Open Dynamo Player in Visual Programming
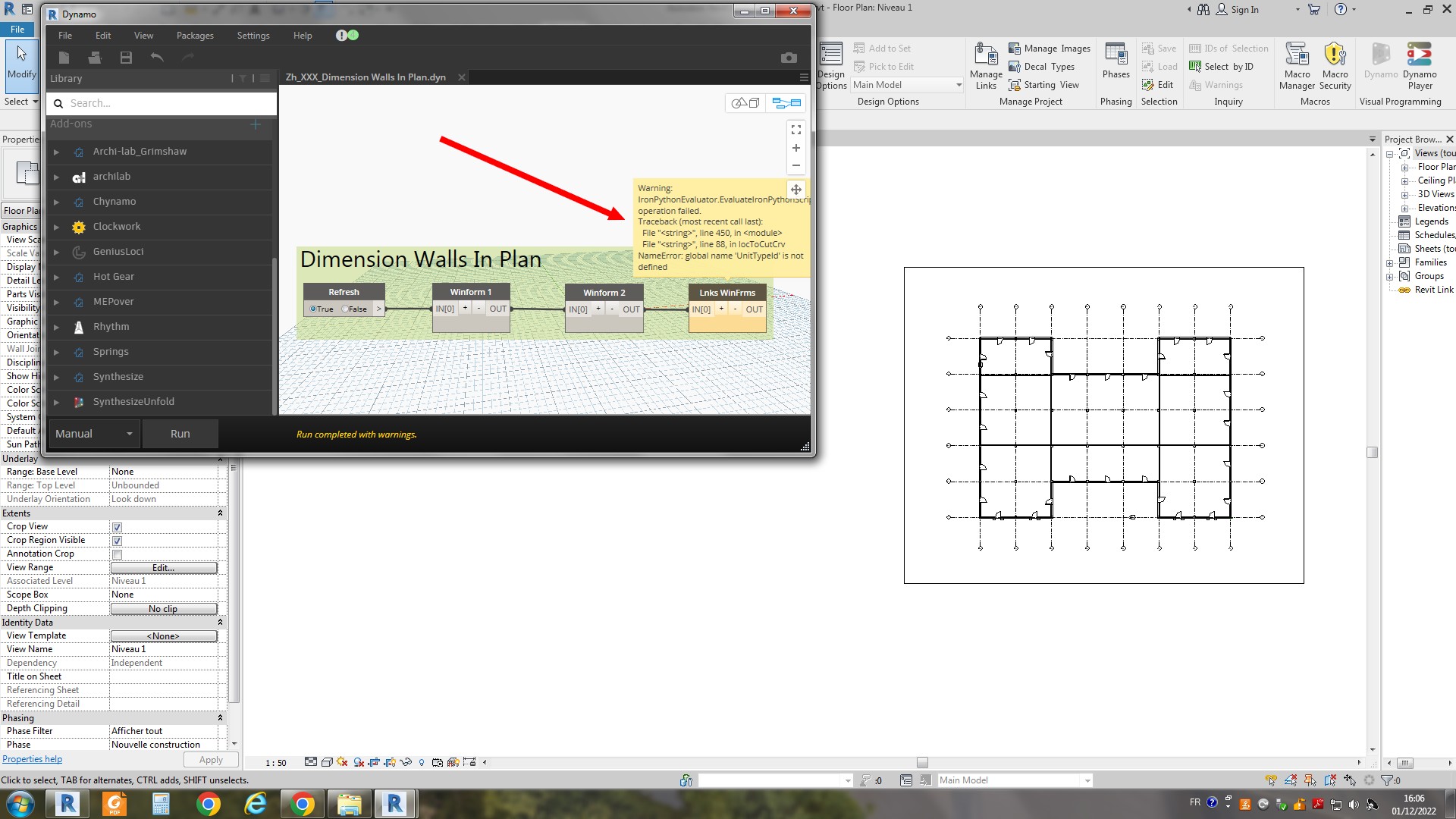This screenshot has width=1456, height=819. pos(1419,66)
